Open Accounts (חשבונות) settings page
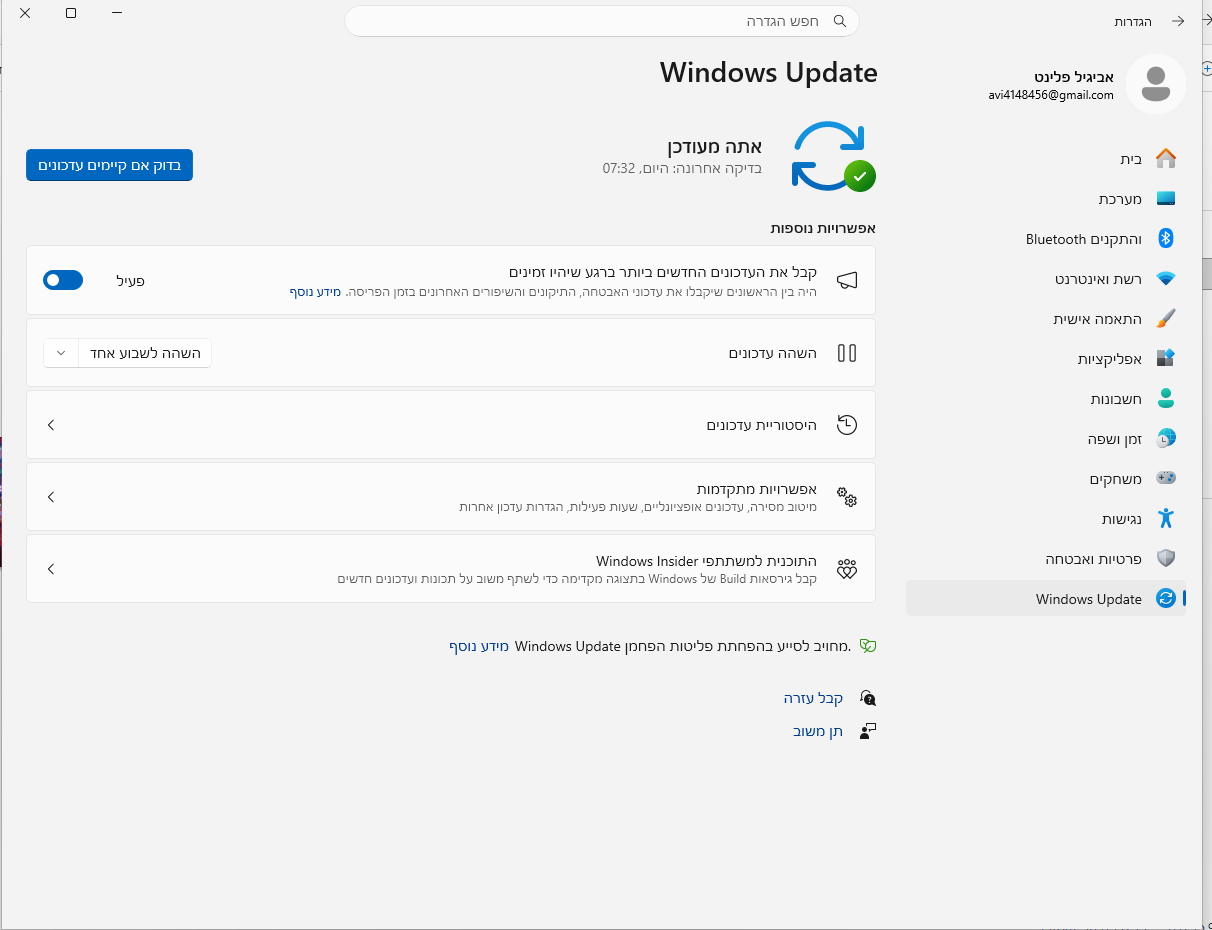The image size is (1212, 930). point(1046,399)
